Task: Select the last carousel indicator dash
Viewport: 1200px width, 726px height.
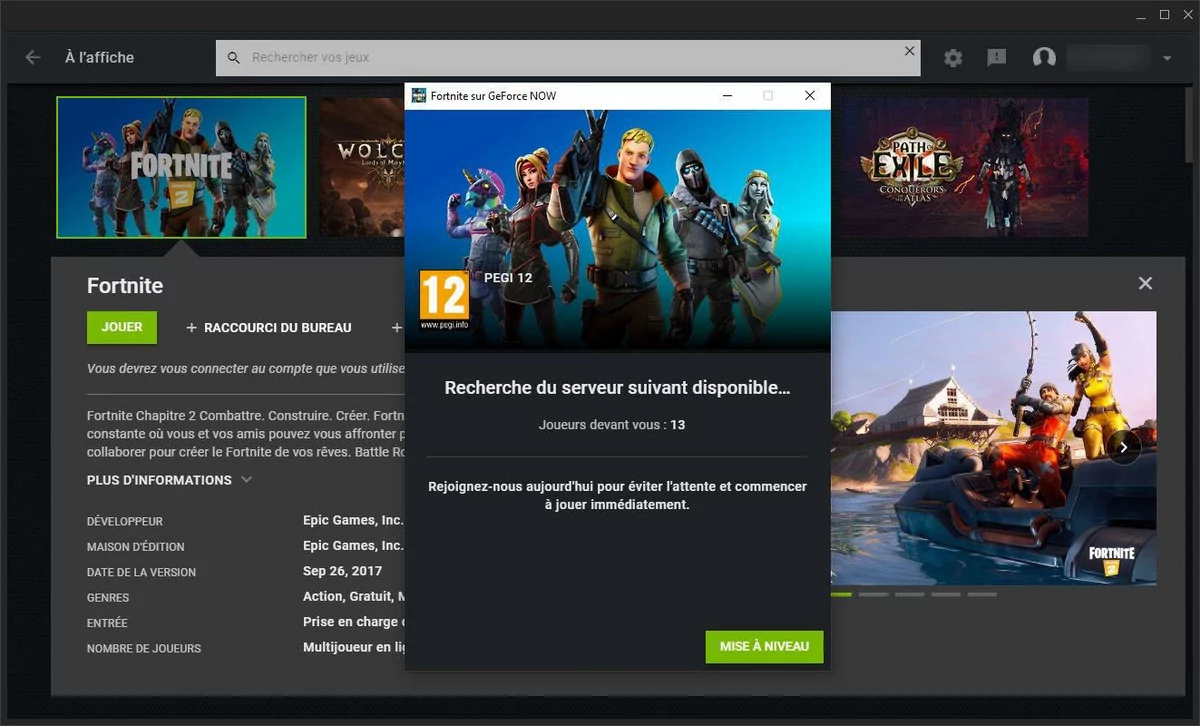Action: [982, 594]
